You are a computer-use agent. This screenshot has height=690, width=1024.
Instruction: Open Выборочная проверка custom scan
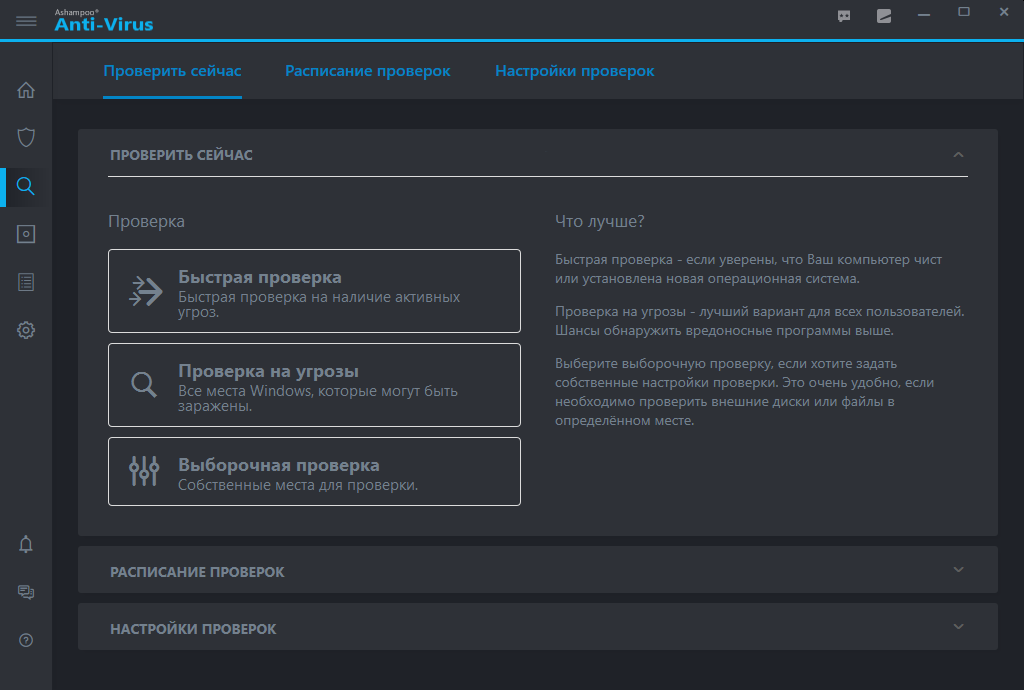coord(314,471)
